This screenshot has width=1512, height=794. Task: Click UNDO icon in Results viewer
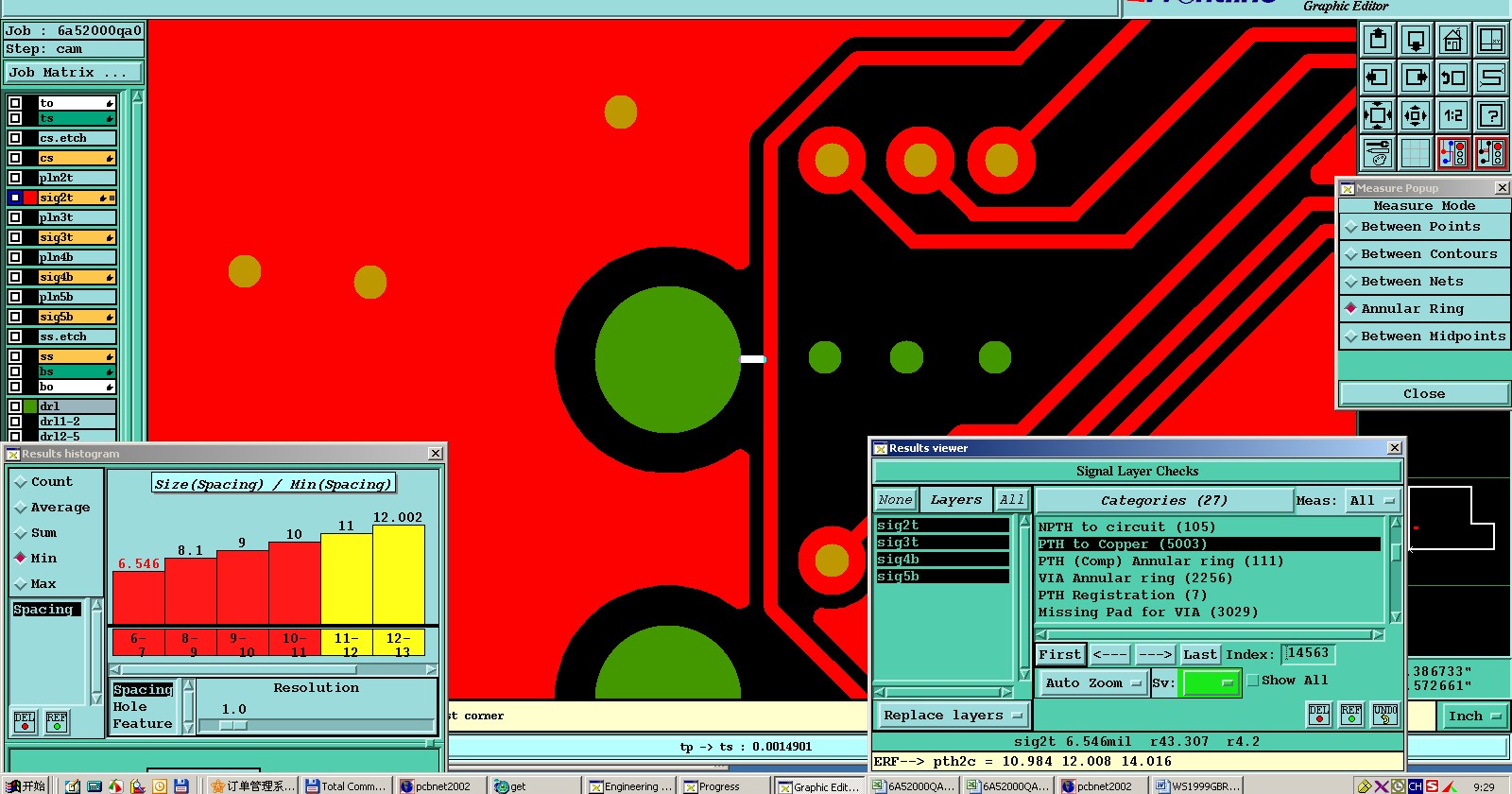click(1385, 715)
